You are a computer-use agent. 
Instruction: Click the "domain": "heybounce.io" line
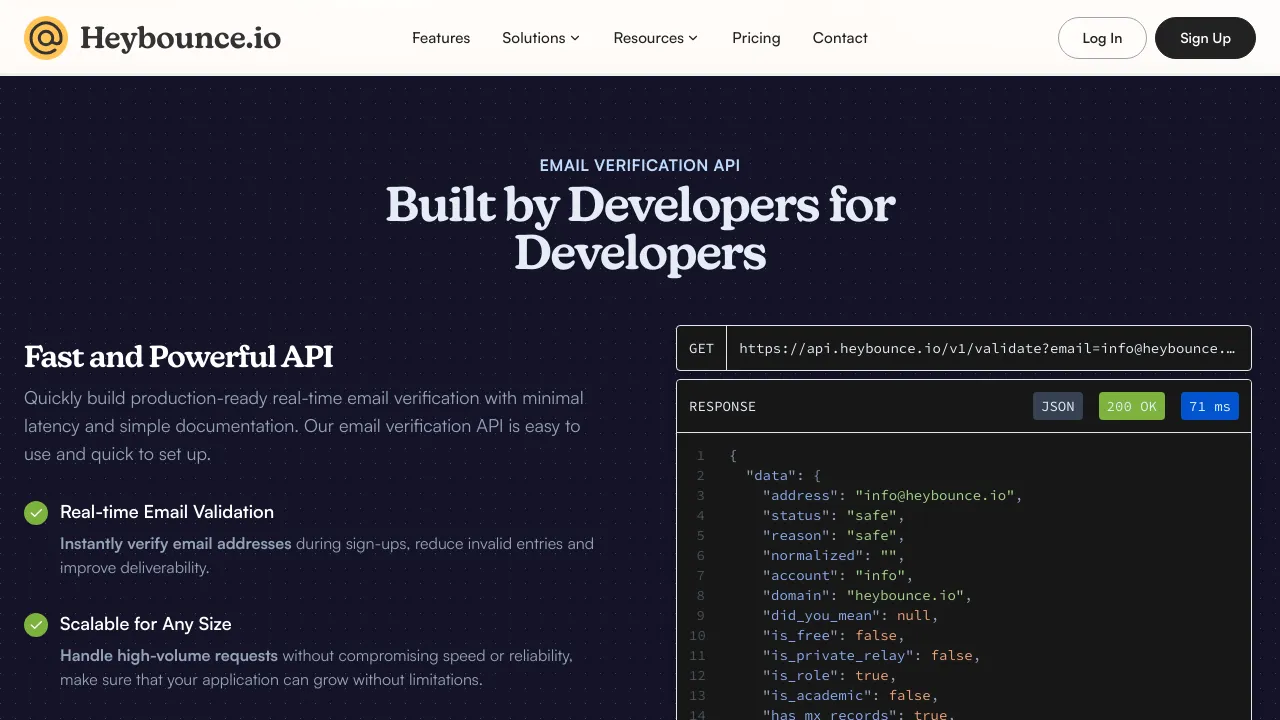867,595
